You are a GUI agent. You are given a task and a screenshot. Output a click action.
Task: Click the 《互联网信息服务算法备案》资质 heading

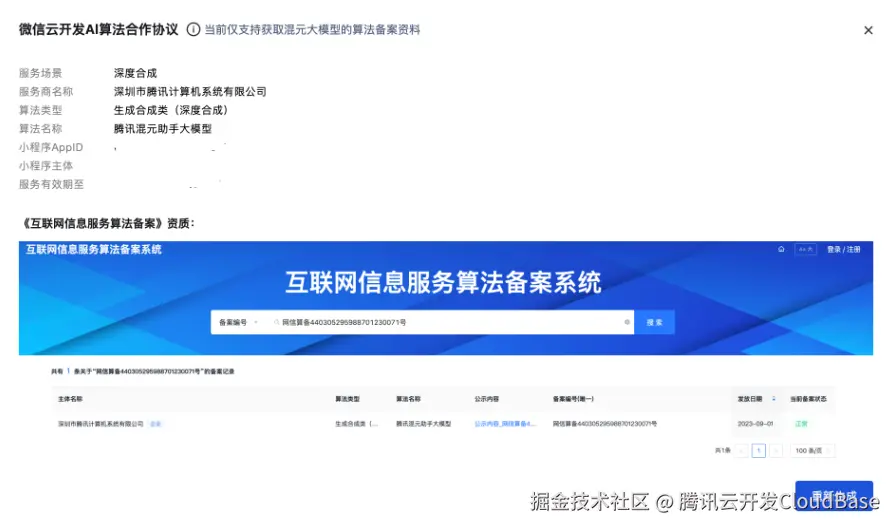pos(107,223)
